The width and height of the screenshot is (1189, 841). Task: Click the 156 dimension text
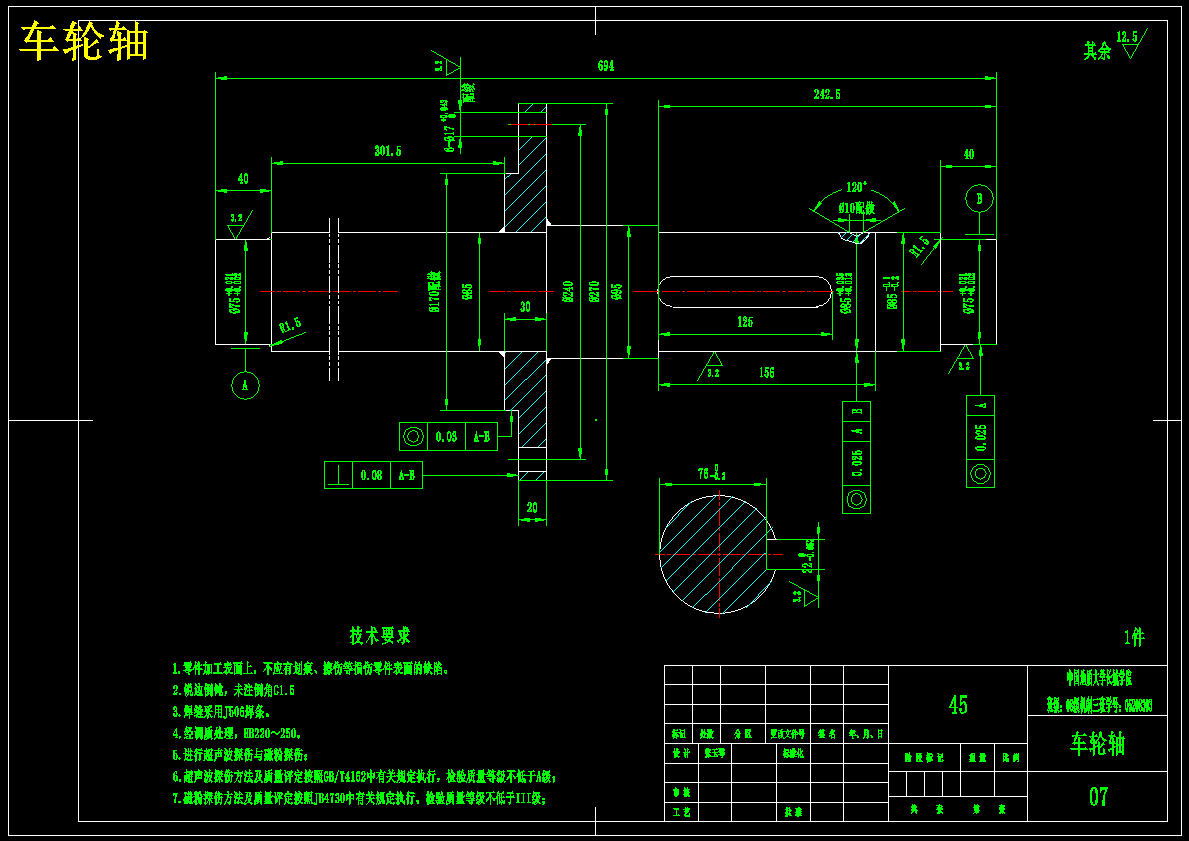[766, 373]
